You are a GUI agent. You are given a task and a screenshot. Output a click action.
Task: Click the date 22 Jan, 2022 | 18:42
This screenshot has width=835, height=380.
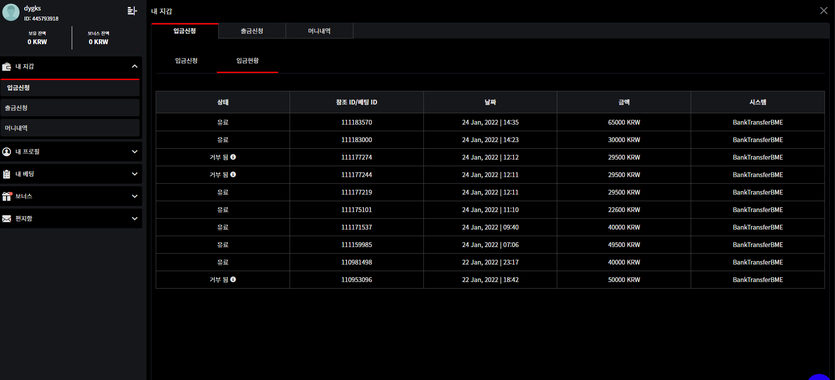click(x=490, y=279)
